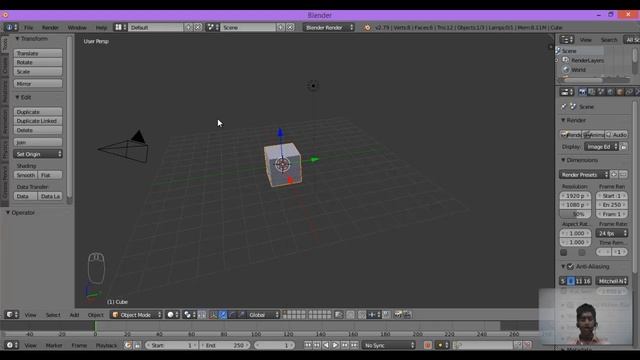Image resolution: width=640 pixels, height=360 pixels.
Task: Toggle automatic keyframe record button
Action: (x=428, y=345)
